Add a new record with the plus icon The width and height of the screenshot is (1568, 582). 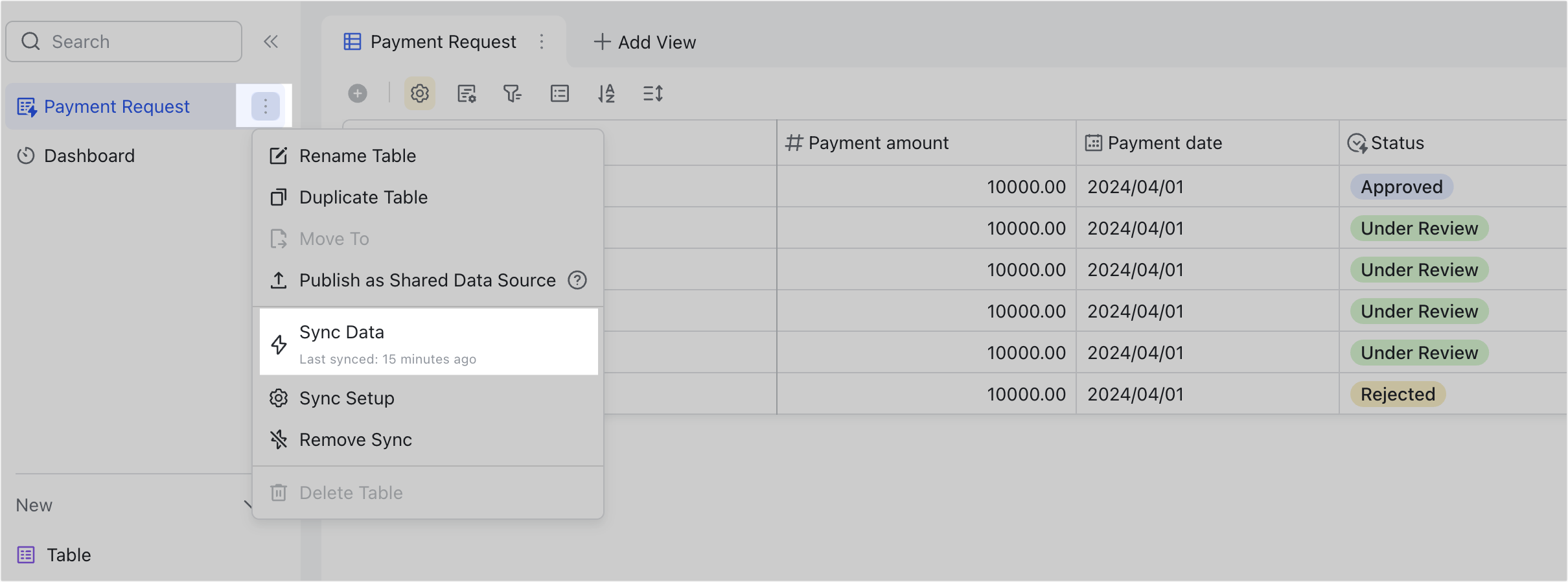pos(358,93)
